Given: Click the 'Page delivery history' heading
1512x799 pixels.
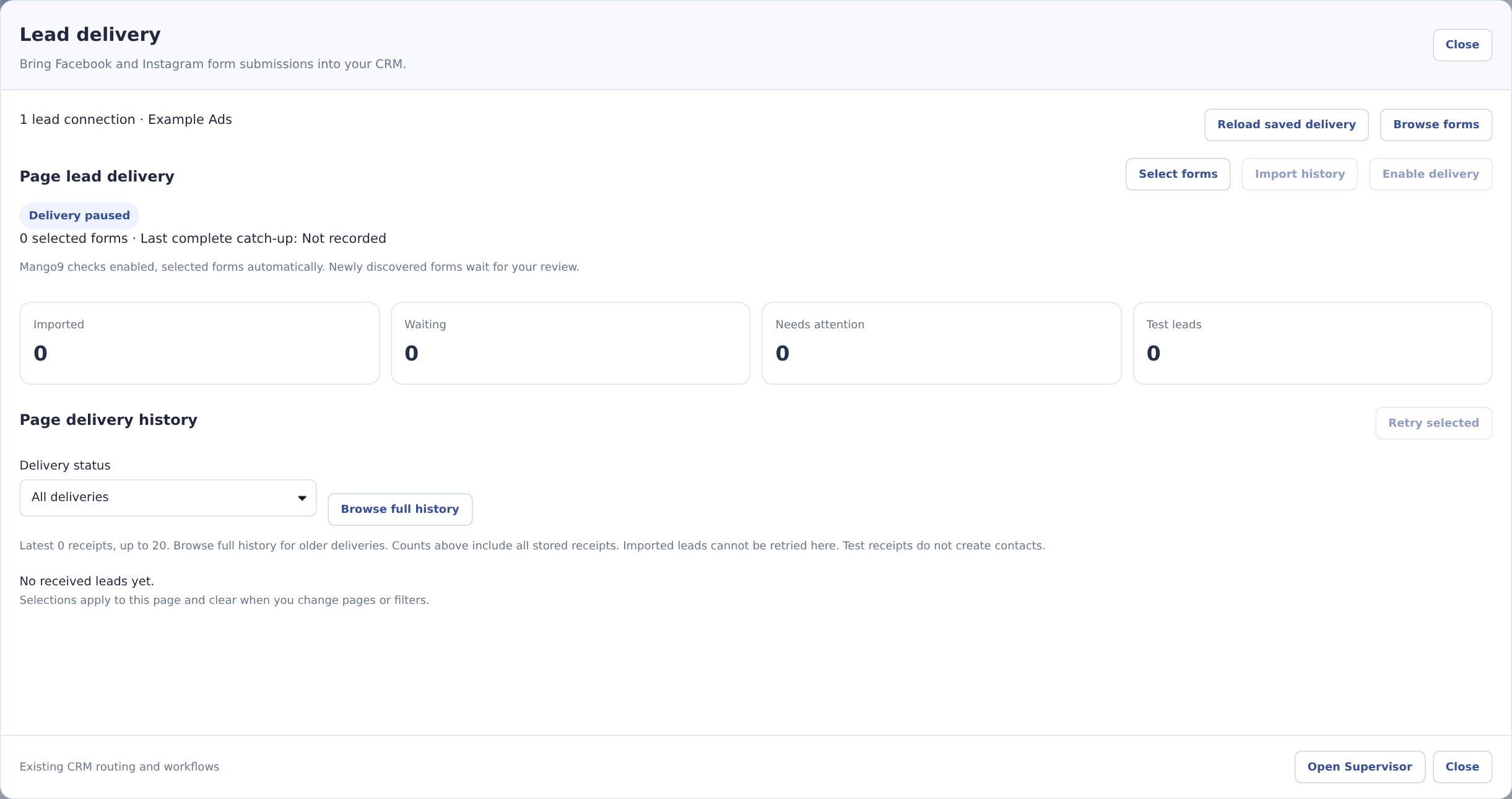Looking at the screenshot, I should coord(108,420).
